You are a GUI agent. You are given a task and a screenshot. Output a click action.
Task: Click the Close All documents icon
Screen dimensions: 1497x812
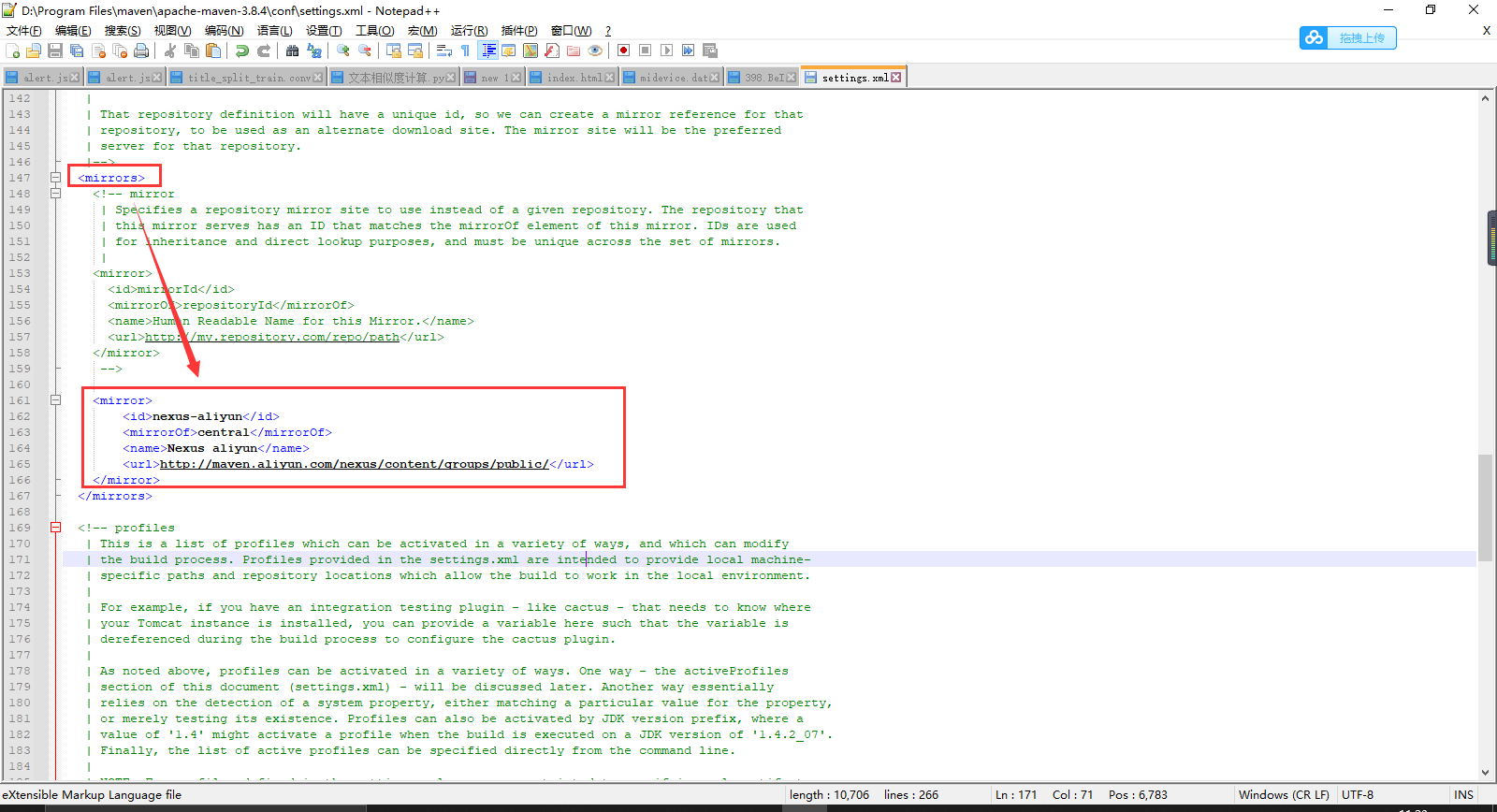[120, 51]
